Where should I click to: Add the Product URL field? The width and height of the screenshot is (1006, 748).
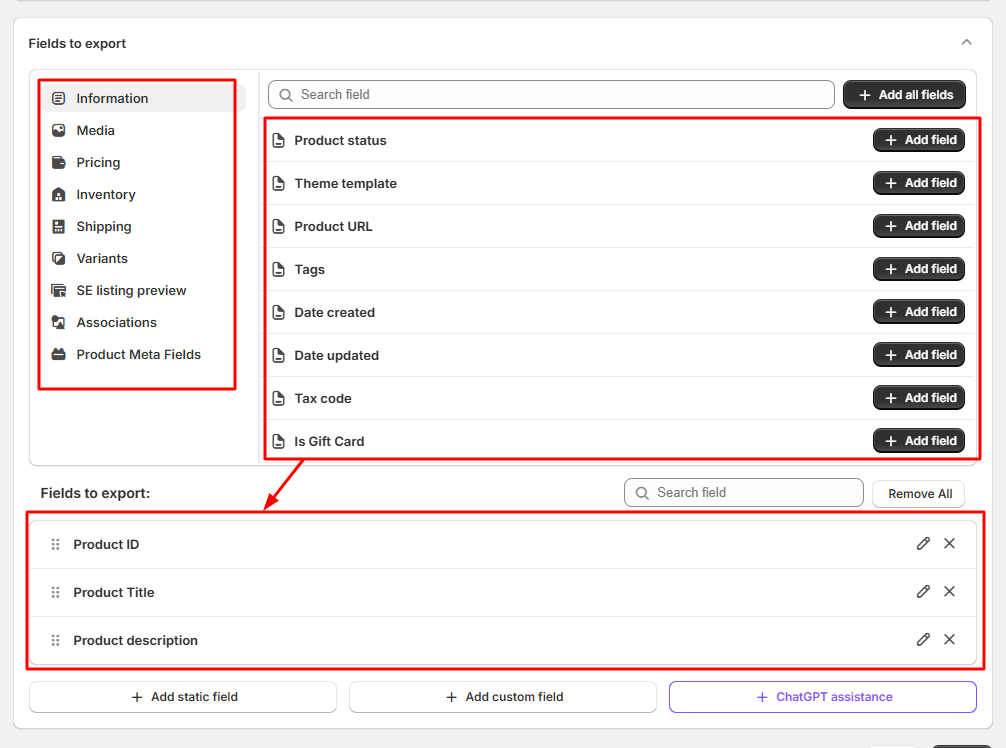tap(919, 226)
